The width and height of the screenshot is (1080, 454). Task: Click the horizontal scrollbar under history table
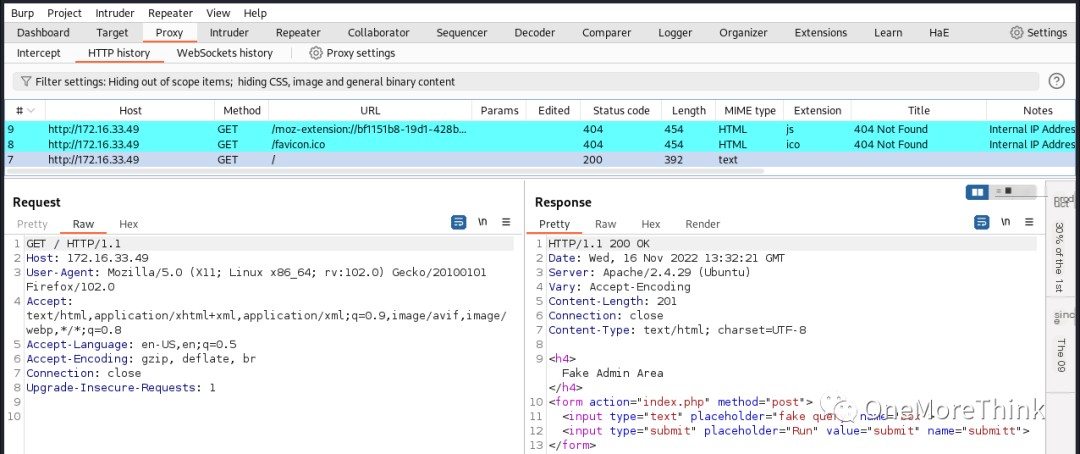(x=386, y=171)
